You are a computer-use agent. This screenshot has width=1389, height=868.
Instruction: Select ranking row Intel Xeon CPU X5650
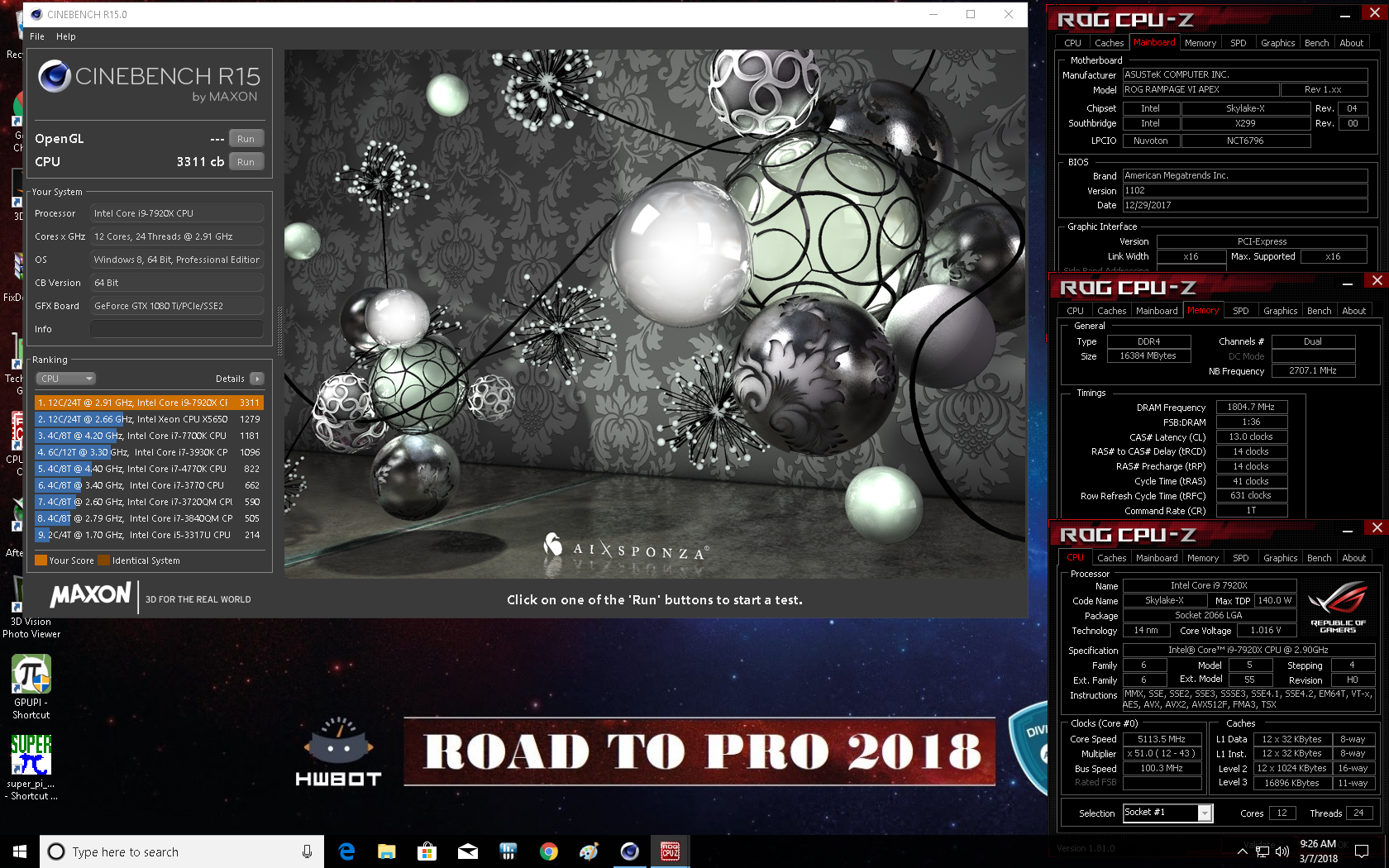149,419
